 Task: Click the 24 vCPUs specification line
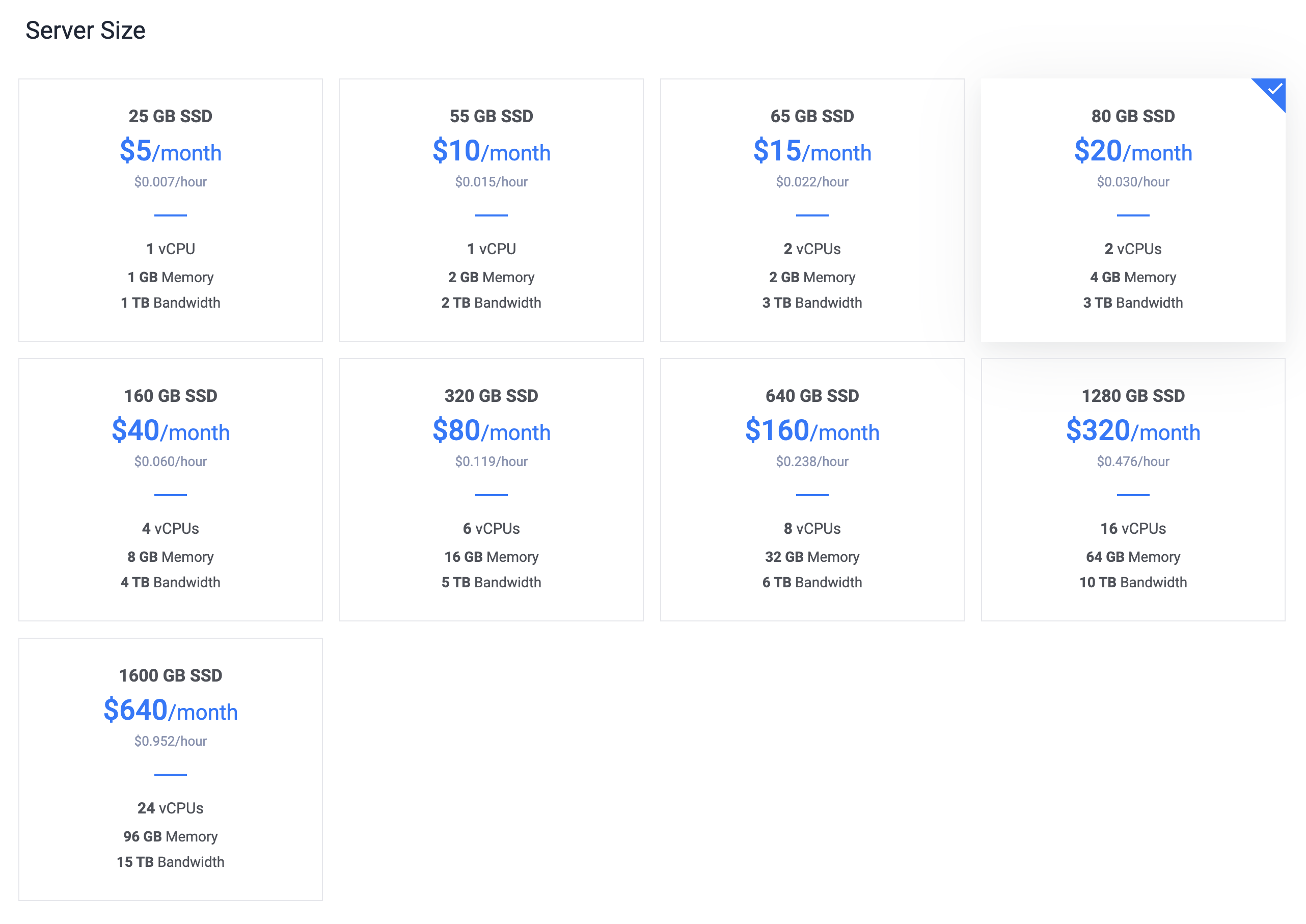point(170,808)
